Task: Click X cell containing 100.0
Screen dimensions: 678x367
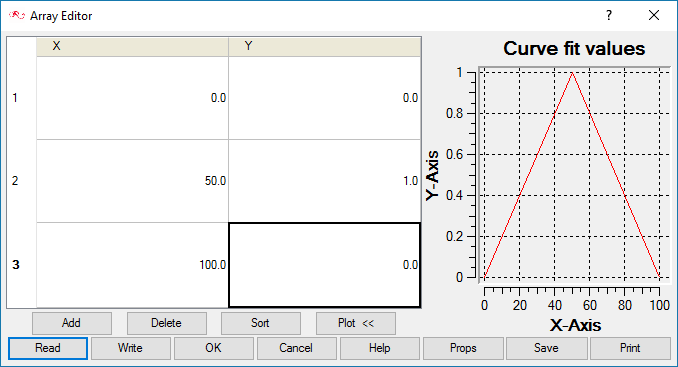Action: pos(132,265)
